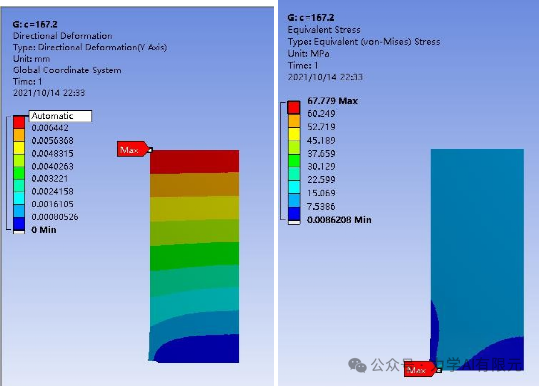This screenshot has width=540, height=387.
Task: Click the orange swatch beside 0.0056368
Action: pos(19,135)
